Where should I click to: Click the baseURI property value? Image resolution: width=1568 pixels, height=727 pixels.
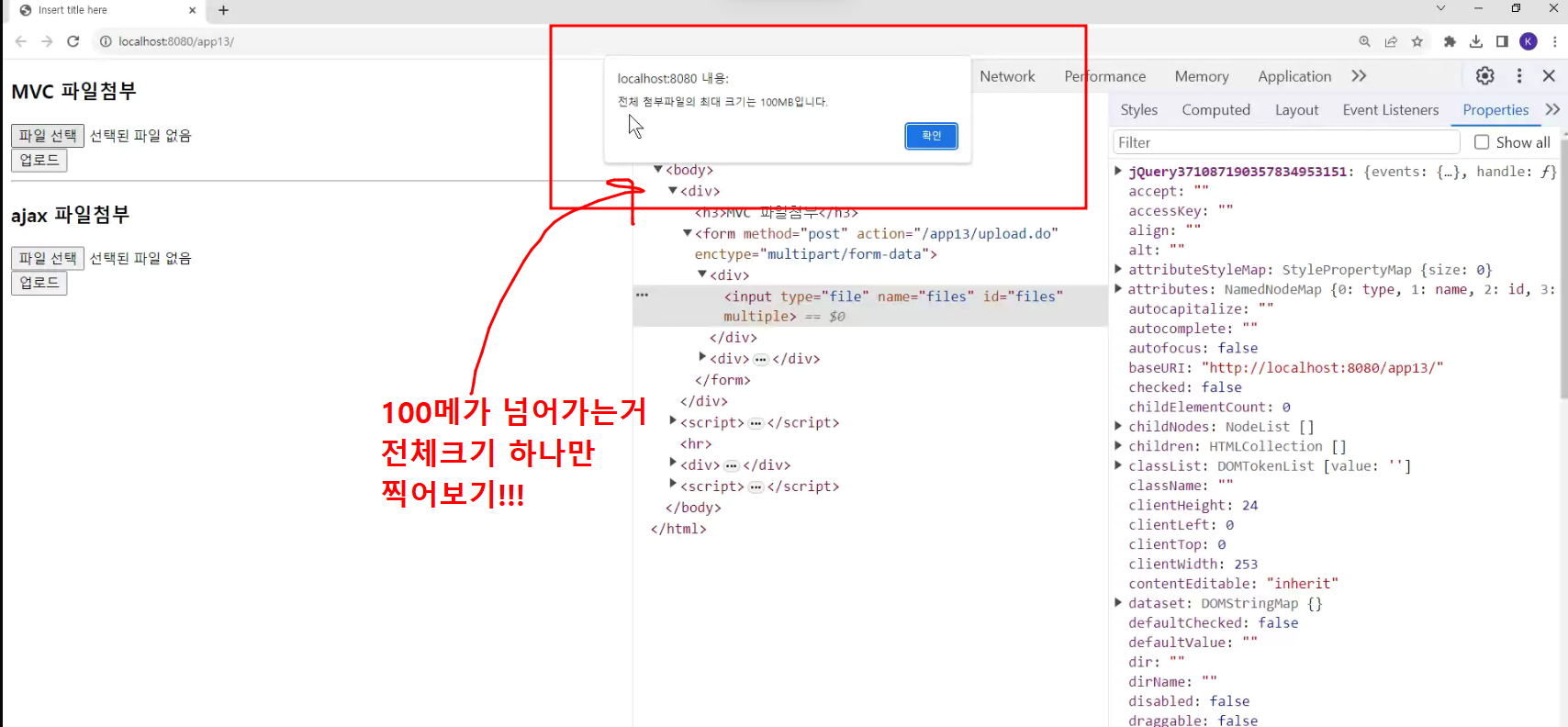pos(1322,367)
